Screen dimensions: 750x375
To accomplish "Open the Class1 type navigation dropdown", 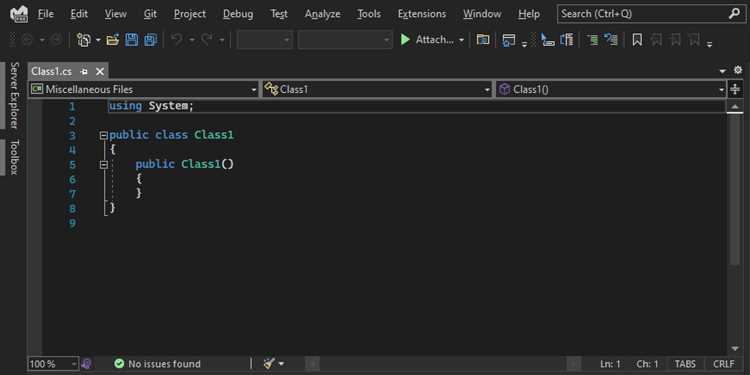I will tap(377, 89).
